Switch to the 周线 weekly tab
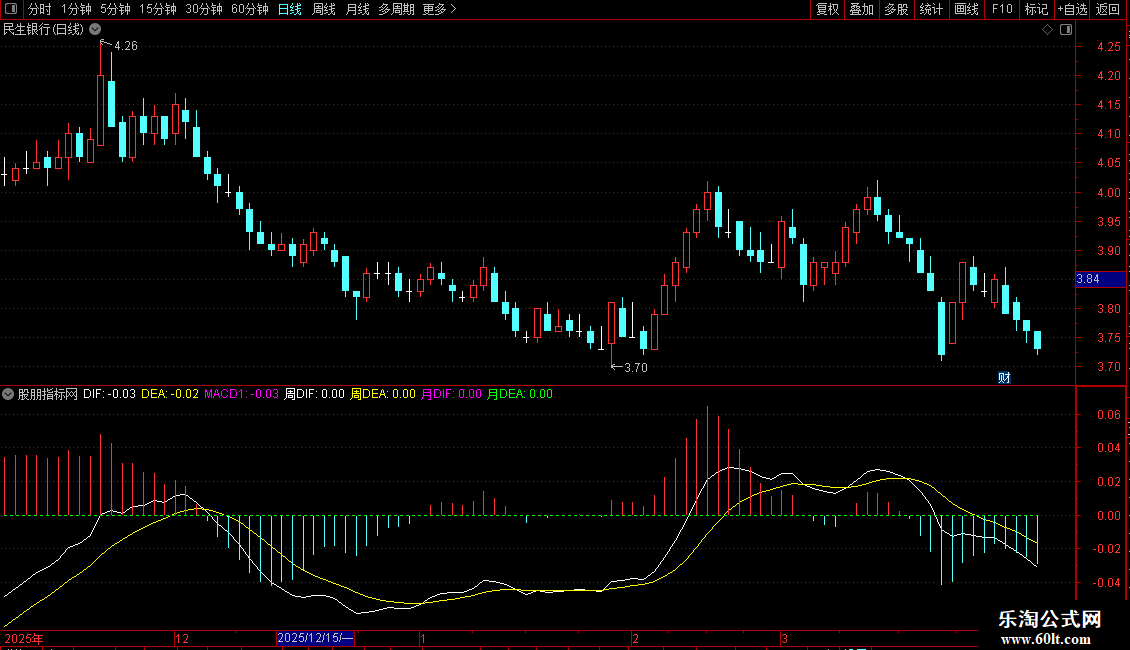 coord(324,9)
